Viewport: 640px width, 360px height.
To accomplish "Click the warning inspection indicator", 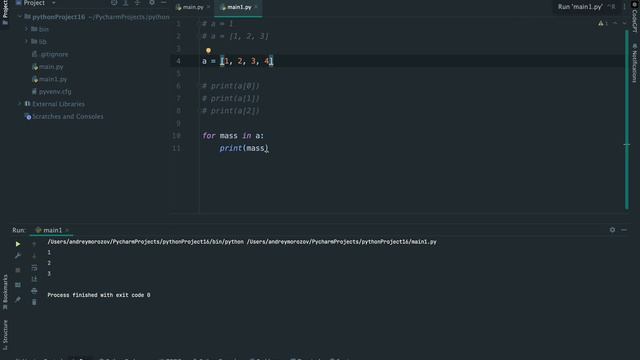I will click(x=603, y=24).
